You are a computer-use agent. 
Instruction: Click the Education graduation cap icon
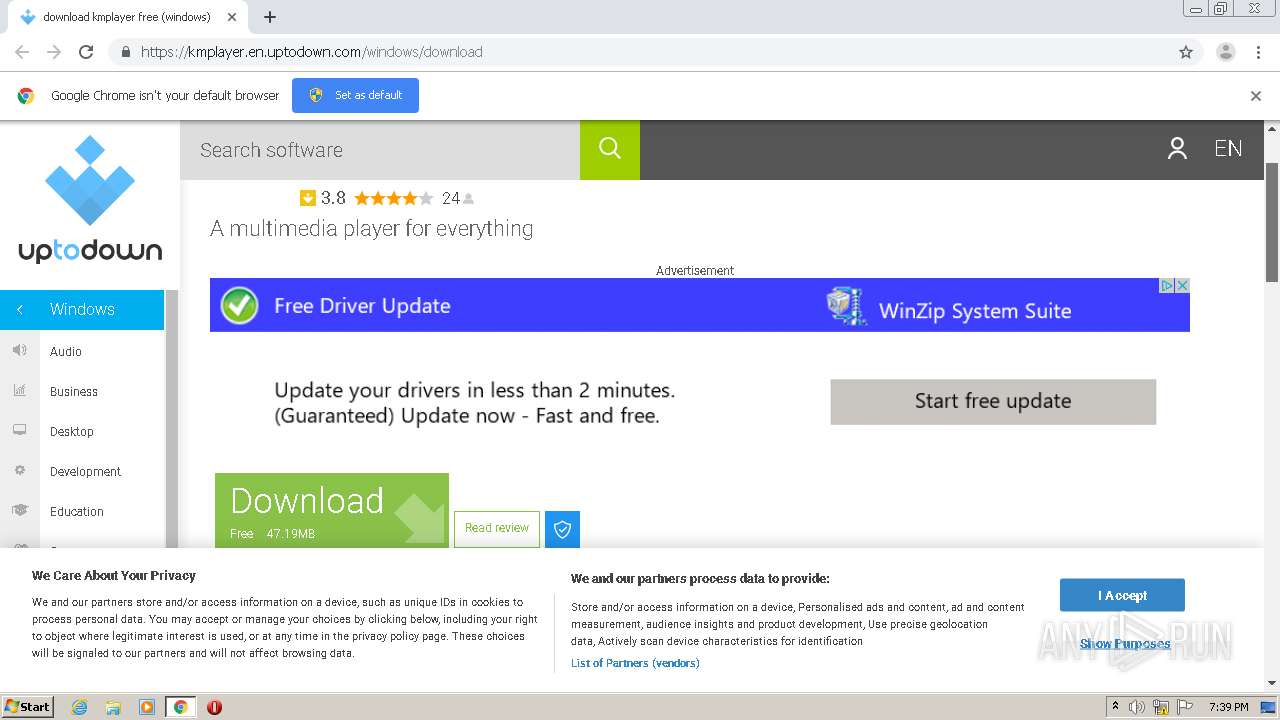tap(19, 511)
